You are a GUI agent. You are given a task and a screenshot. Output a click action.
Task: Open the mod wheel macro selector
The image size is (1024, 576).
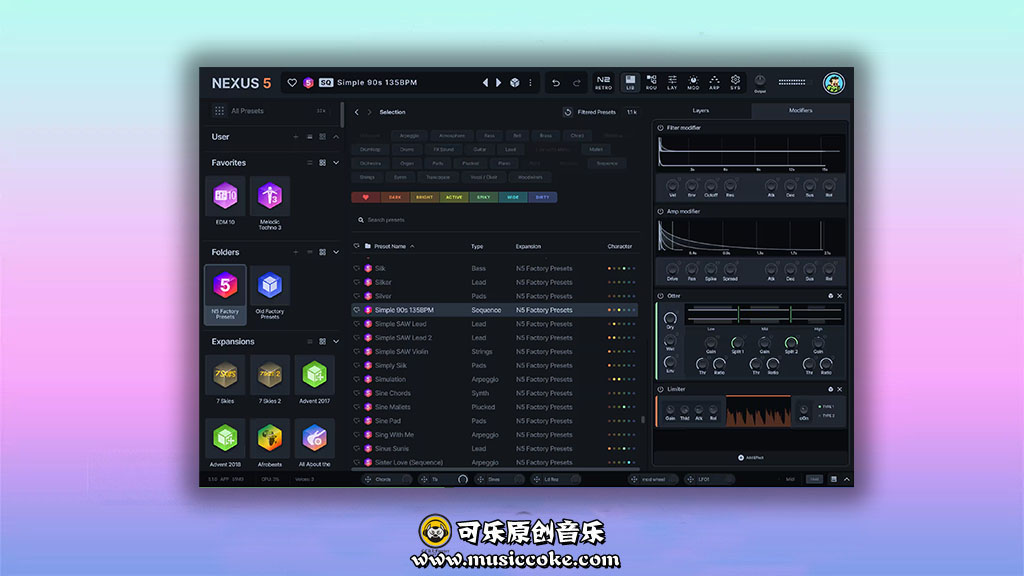[x=654, y=479]
